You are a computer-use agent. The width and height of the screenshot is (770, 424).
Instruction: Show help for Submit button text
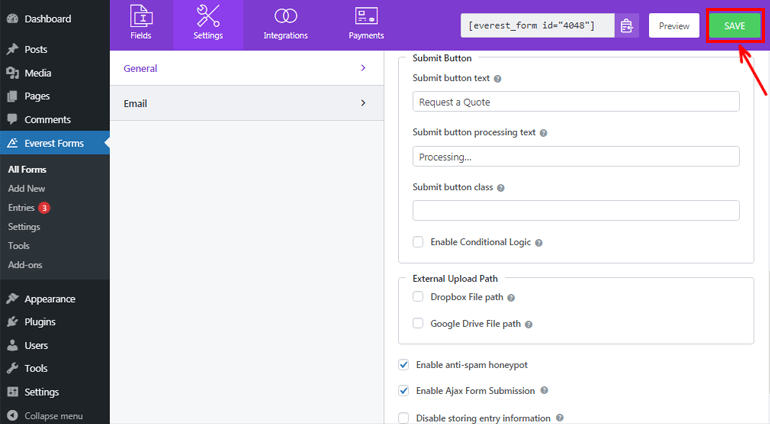click(x=497, y=79)
